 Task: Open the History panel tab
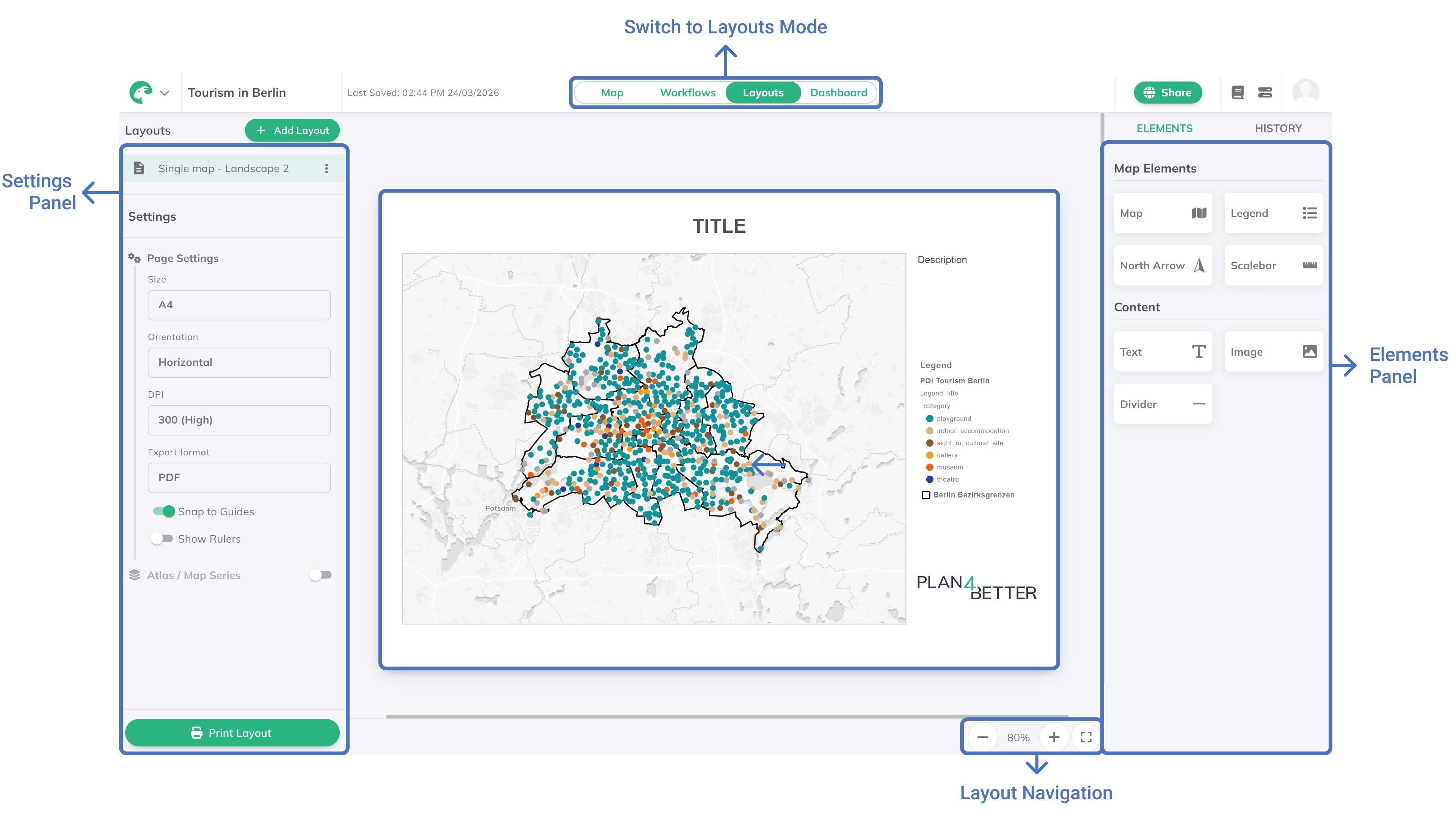[x=1279, y=128]
